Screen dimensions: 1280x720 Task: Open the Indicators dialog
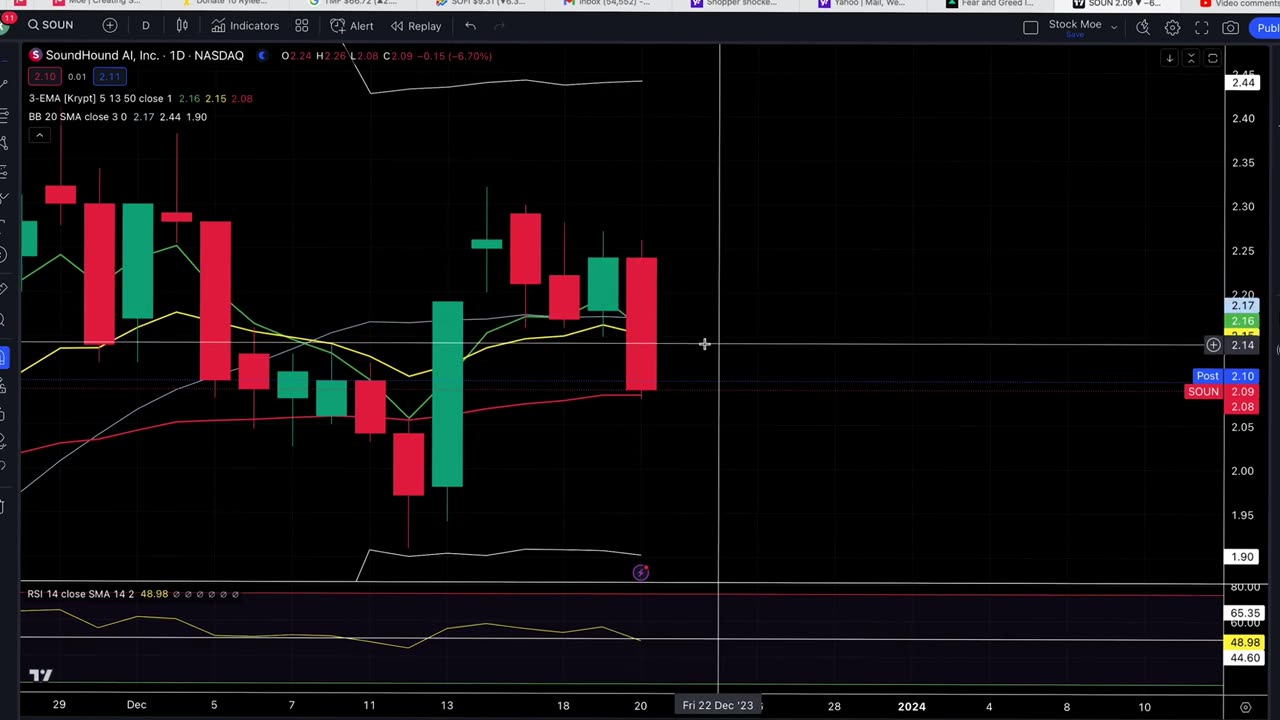point(244,25)
